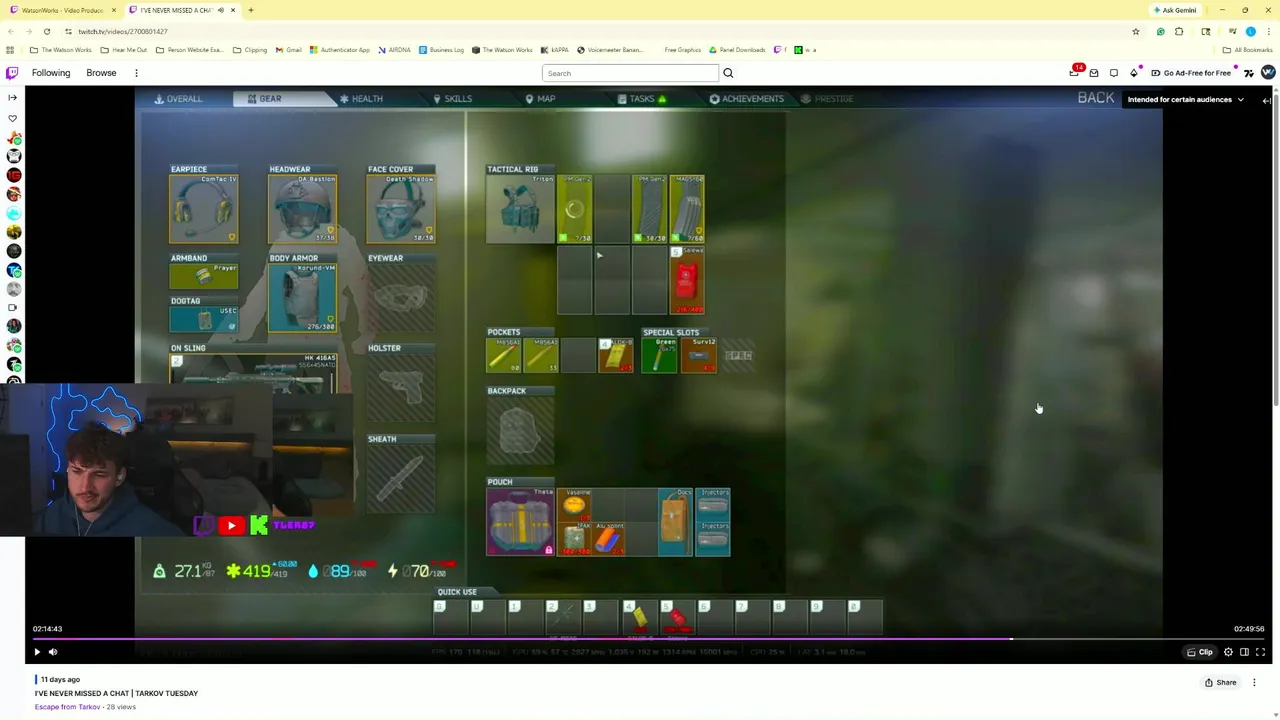Open the Twitch user avatar menu
Viewport: 1280px width, 720px height.
click(x=1268, y=72)
